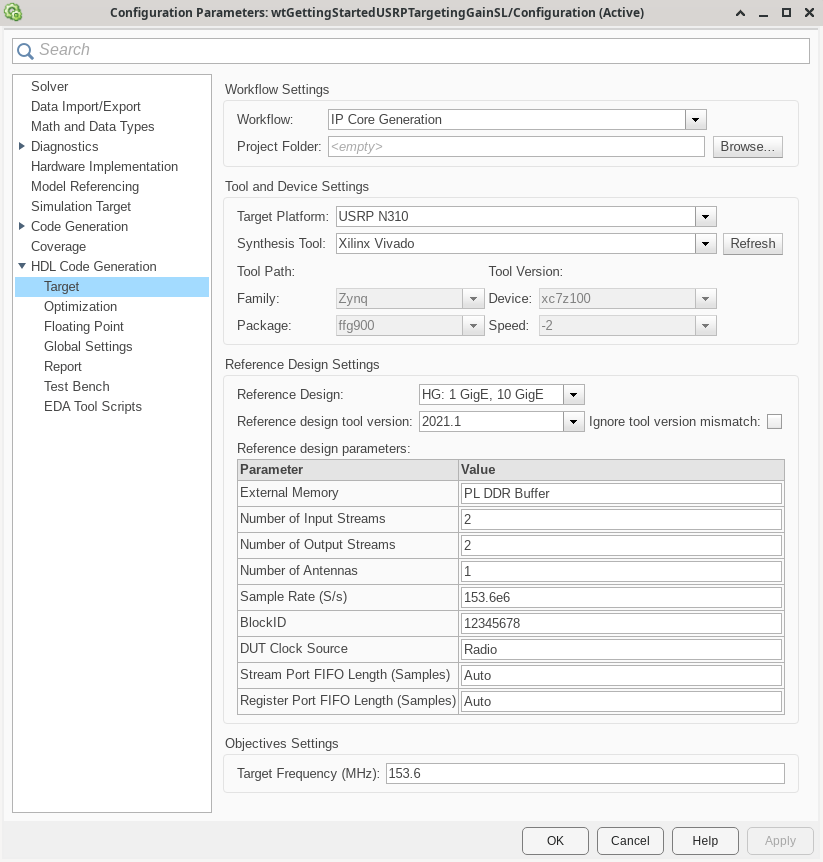Open the Floating Point pane
The width and height of the screenshot is (823, 862).
[x=84, y=327]
